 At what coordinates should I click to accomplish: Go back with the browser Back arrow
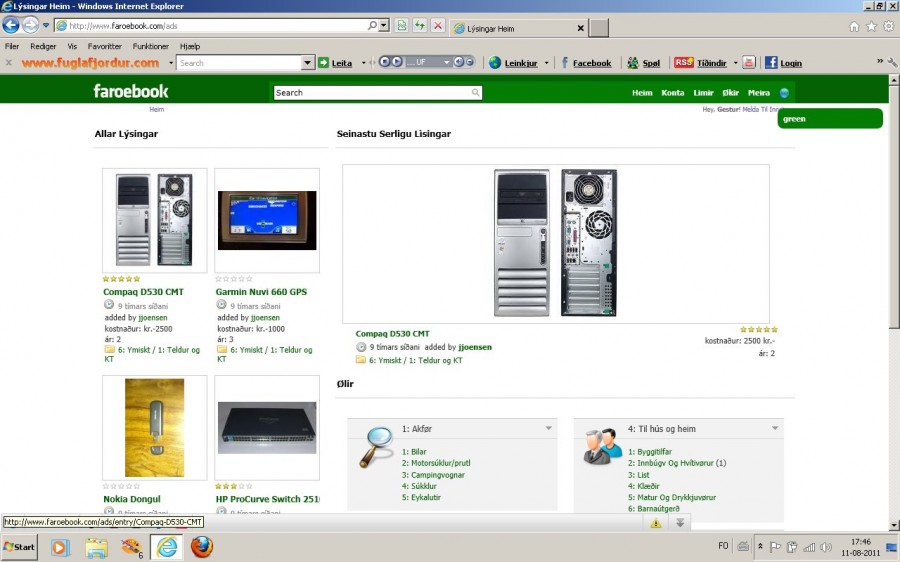click(x=11, y=25)
